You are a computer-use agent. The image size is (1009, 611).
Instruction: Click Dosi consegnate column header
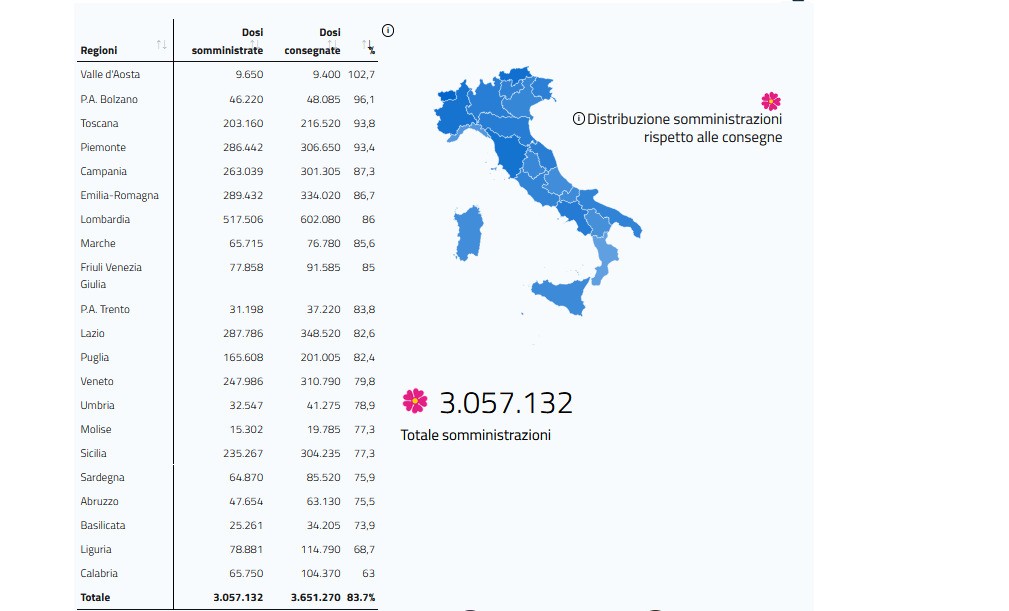click(312, 41)
